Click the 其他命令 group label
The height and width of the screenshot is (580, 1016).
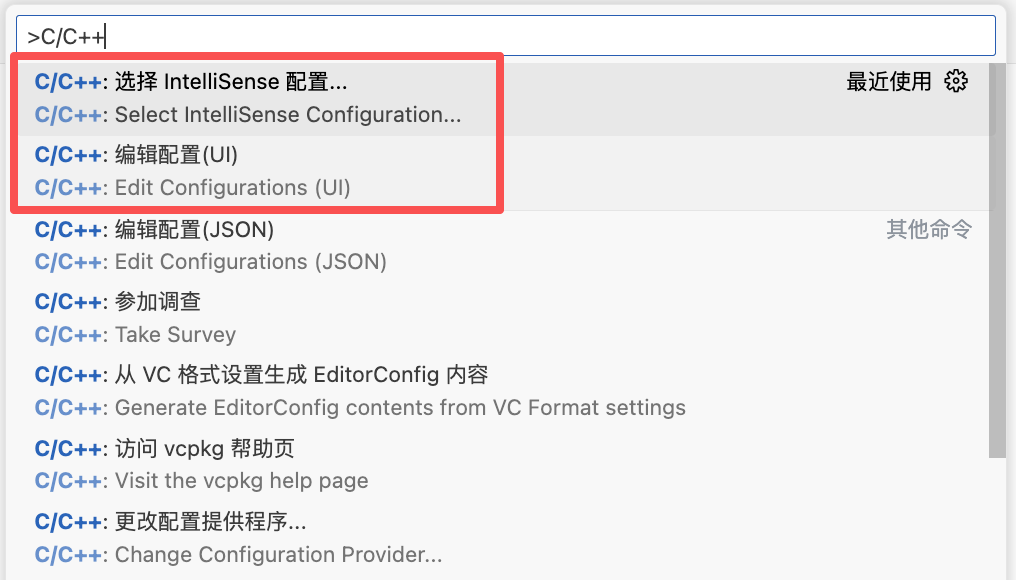(x=928, y=230)
